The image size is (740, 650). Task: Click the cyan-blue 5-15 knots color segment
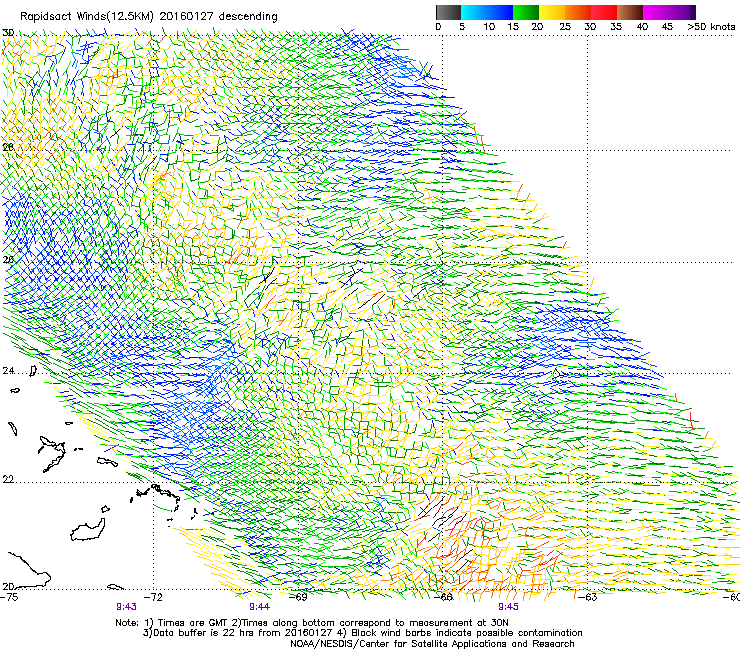point(487,12)
